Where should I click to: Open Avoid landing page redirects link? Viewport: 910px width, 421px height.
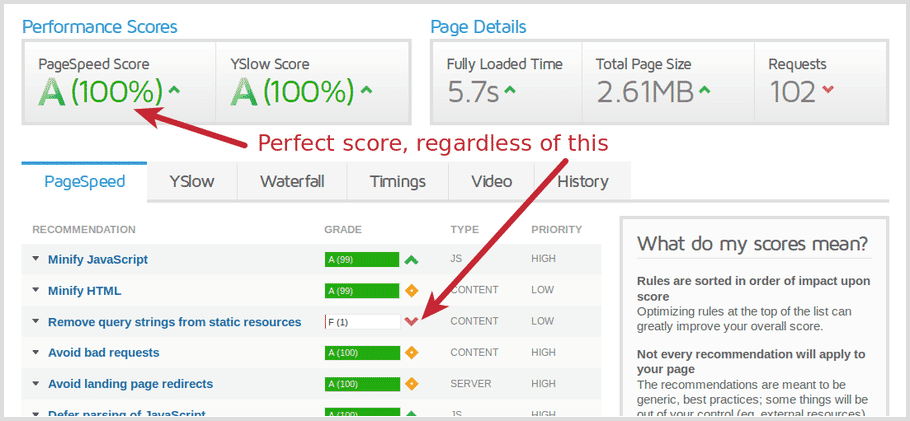[131, 384]
